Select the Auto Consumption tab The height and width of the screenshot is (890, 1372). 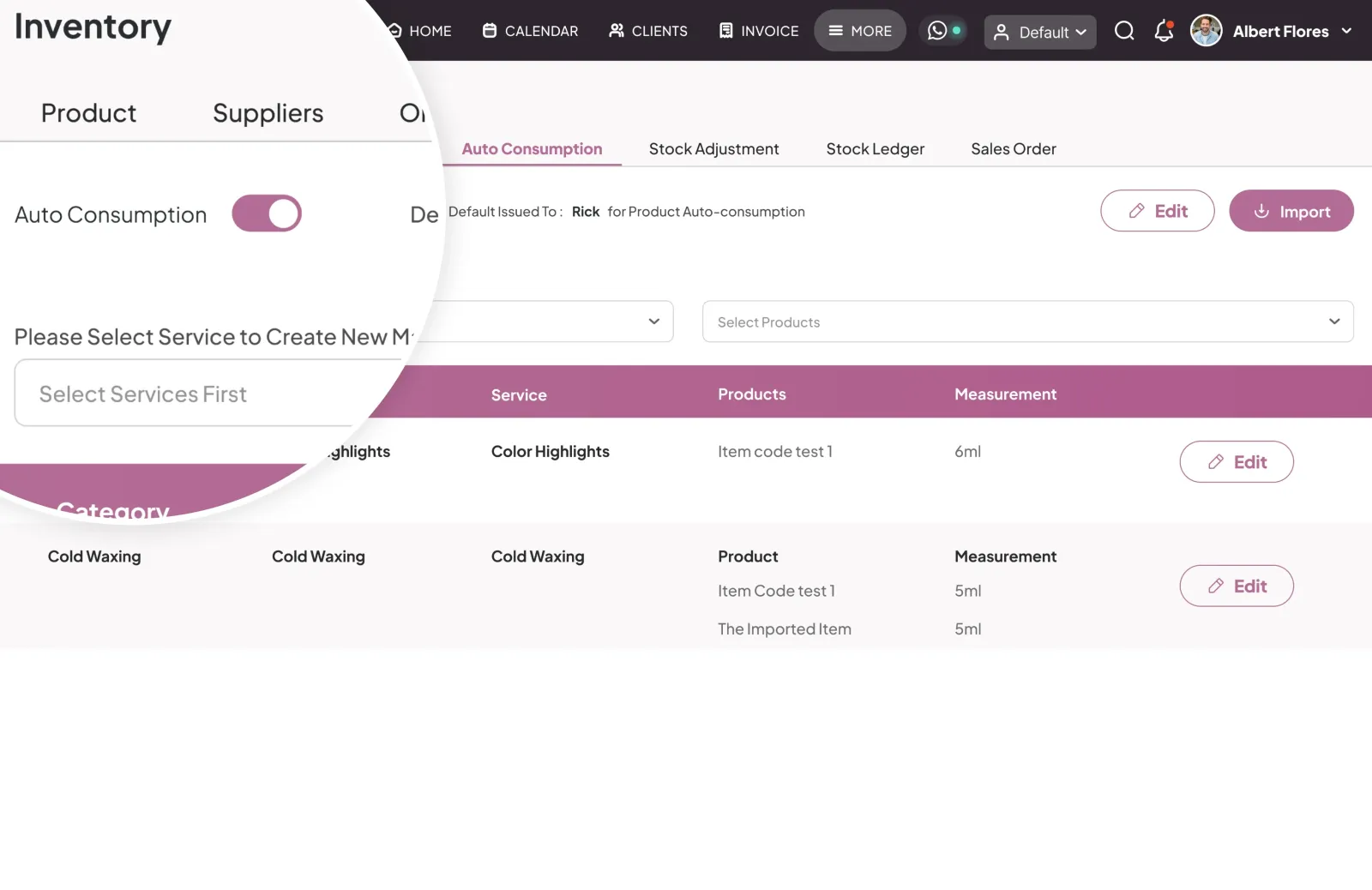coord(532,149)
